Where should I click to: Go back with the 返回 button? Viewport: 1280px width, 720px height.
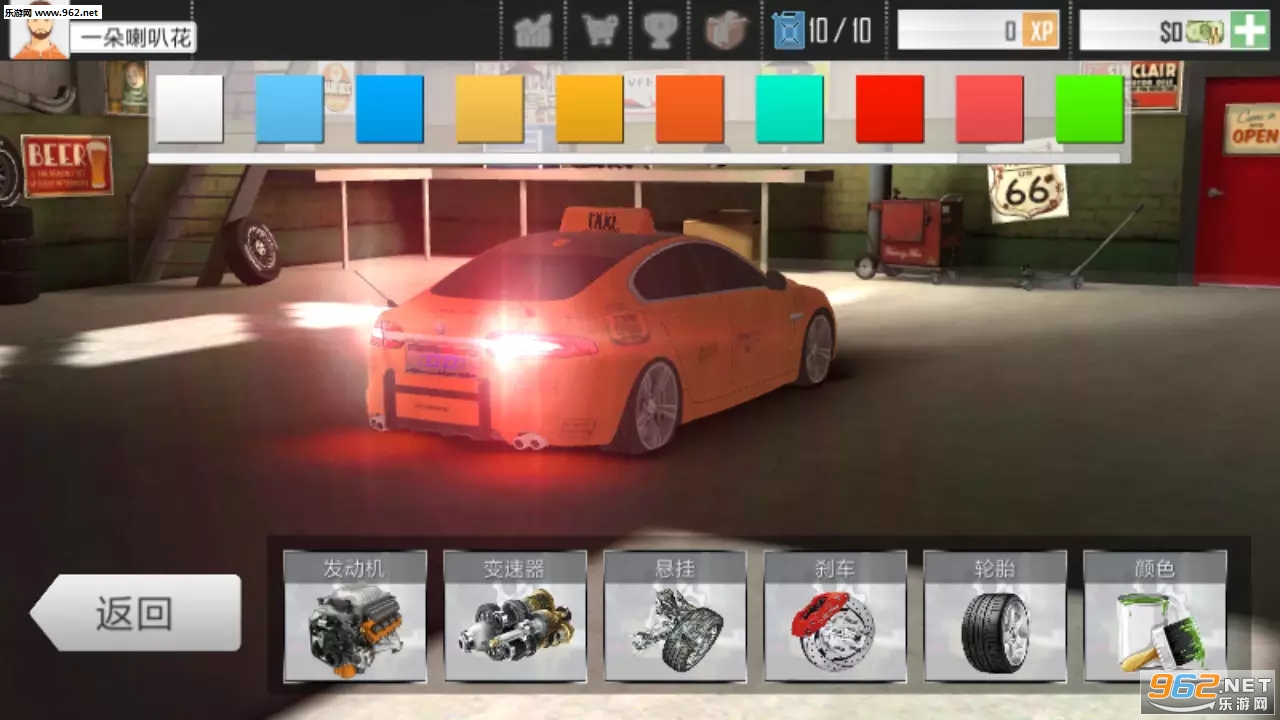[136, 612]
